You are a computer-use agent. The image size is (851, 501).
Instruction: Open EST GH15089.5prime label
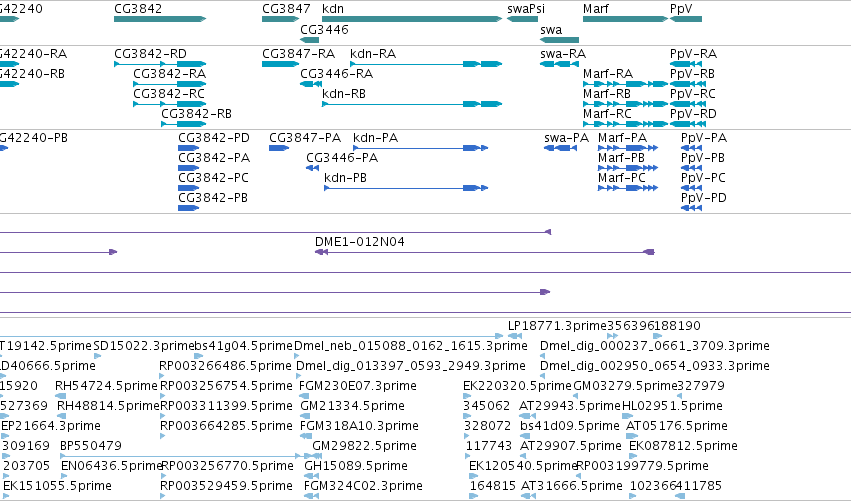[x=355, y=466]
